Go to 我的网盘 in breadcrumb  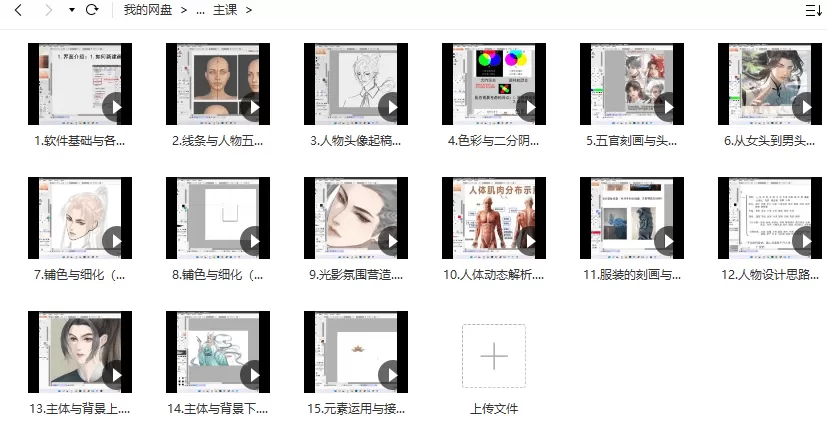pyautogui.click(x=146, y=10)
